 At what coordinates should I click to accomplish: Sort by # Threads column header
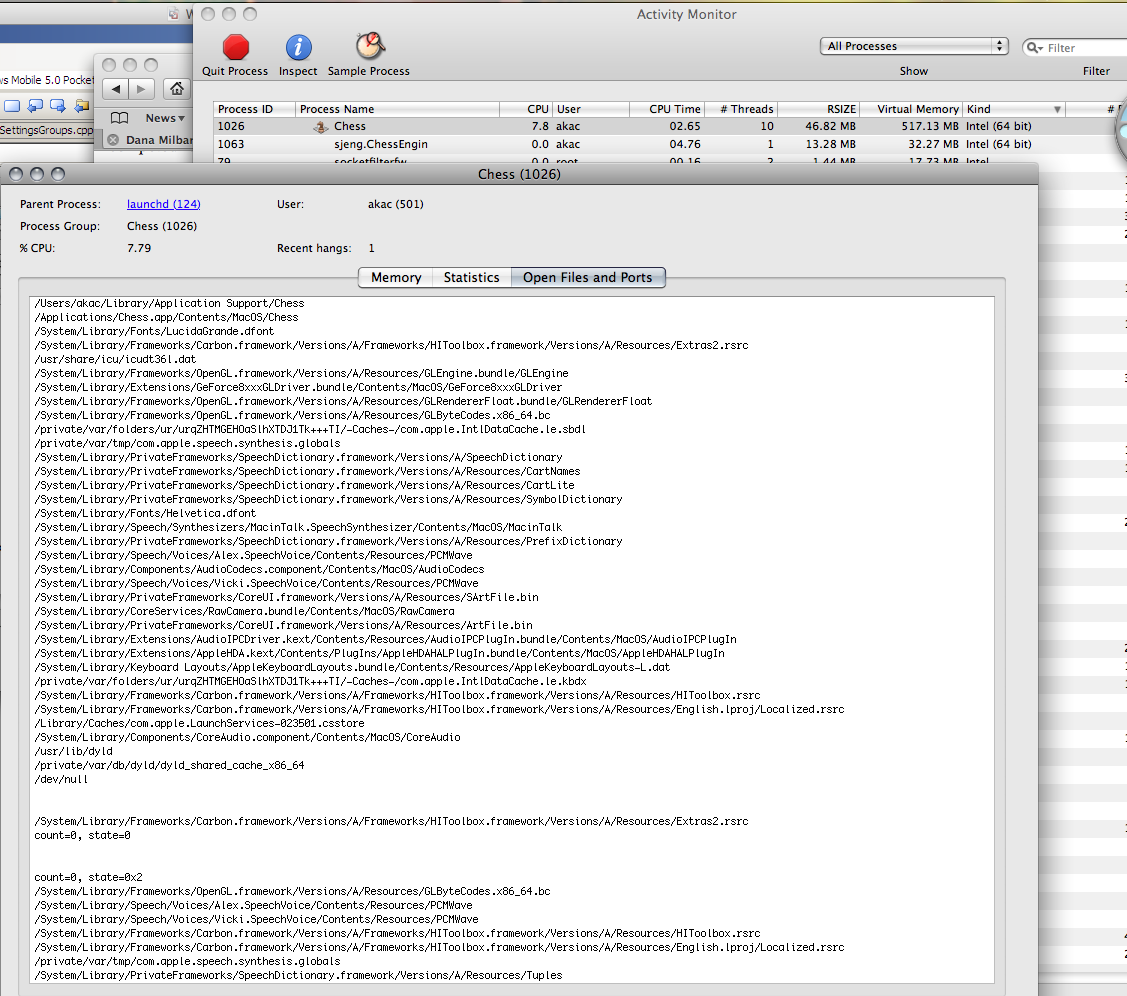point(741,109)
